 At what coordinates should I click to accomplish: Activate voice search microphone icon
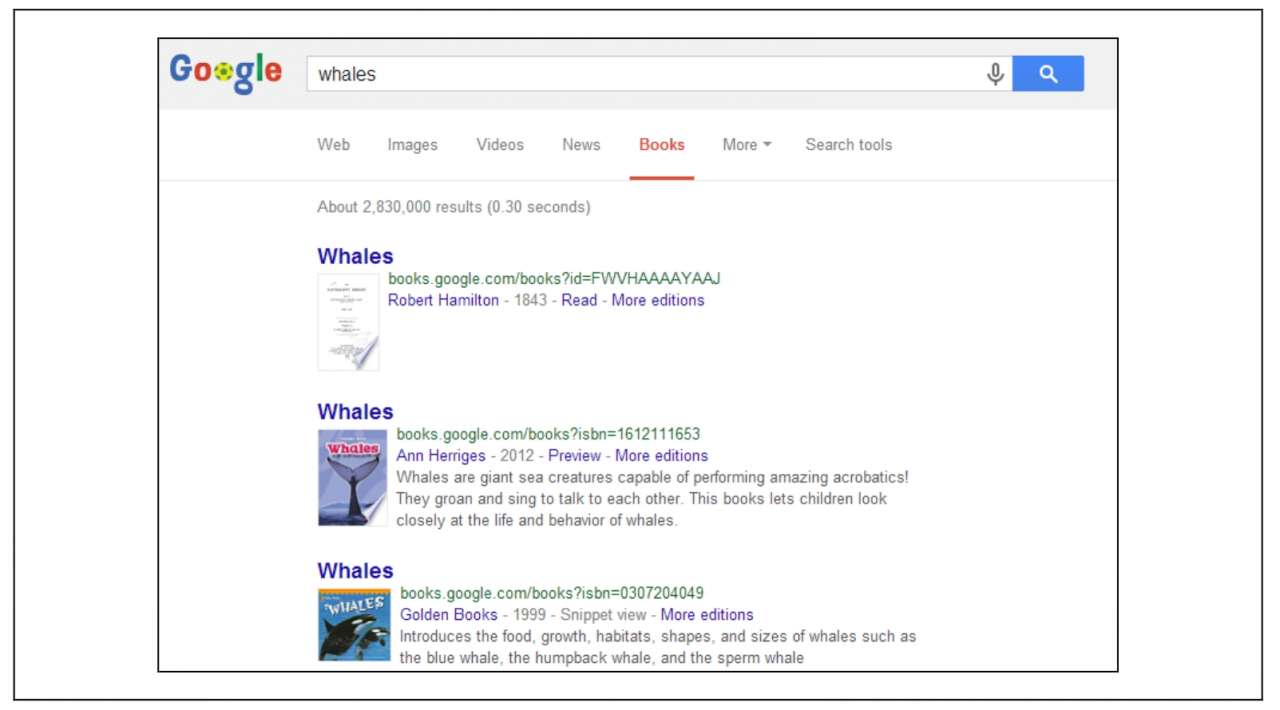(995, 74)
